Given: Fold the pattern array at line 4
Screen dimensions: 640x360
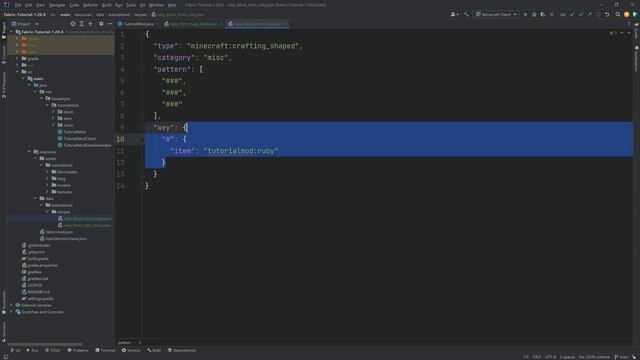Looking at the screenshot, I should pyautogui.click(x=142, y=69).
